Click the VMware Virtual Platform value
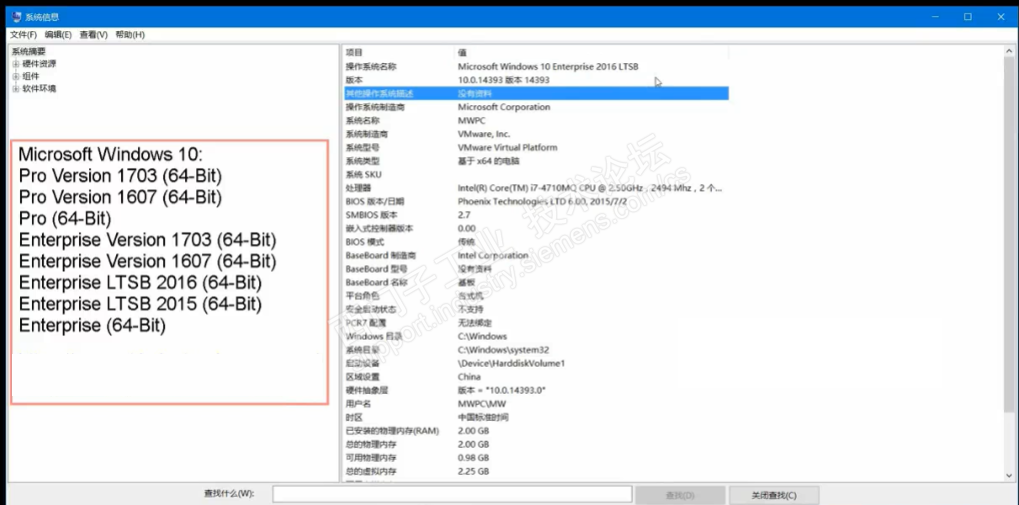Viewport: 1019px width, 505px height. (507, 148)
